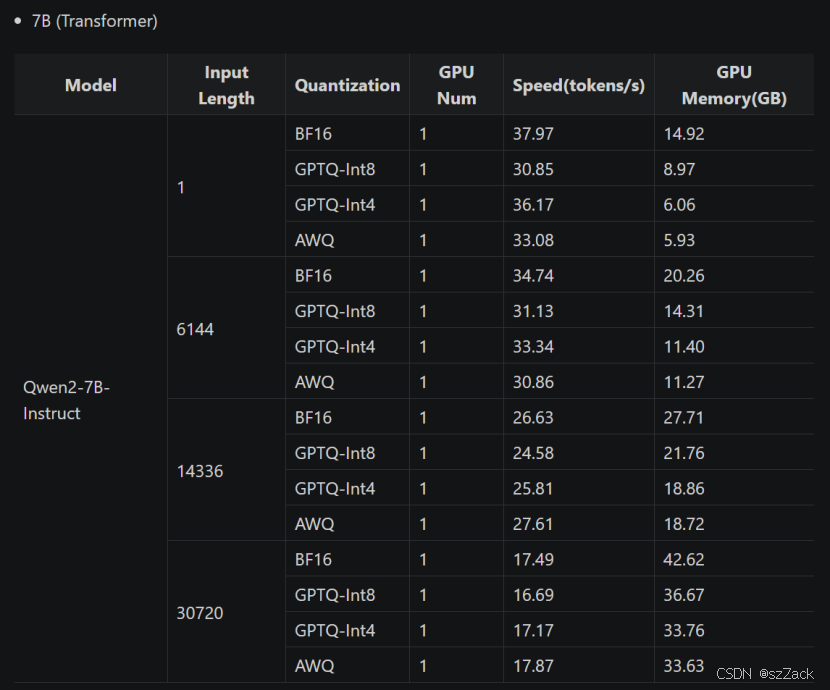Click speed value 30.86
Viewport: 830px width, 690px height.
533,382
